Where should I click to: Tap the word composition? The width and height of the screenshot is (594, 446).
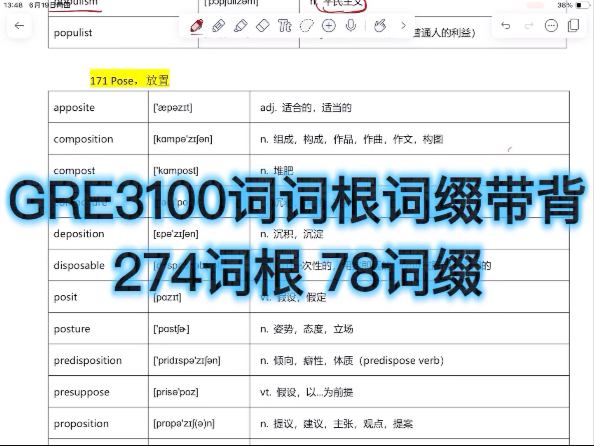point(83,139)
